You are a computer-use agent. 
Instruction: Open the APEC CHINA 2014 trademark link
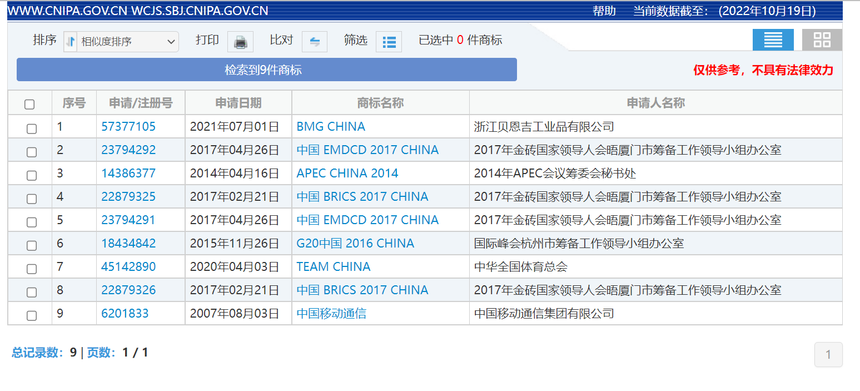tap(347, 173)
